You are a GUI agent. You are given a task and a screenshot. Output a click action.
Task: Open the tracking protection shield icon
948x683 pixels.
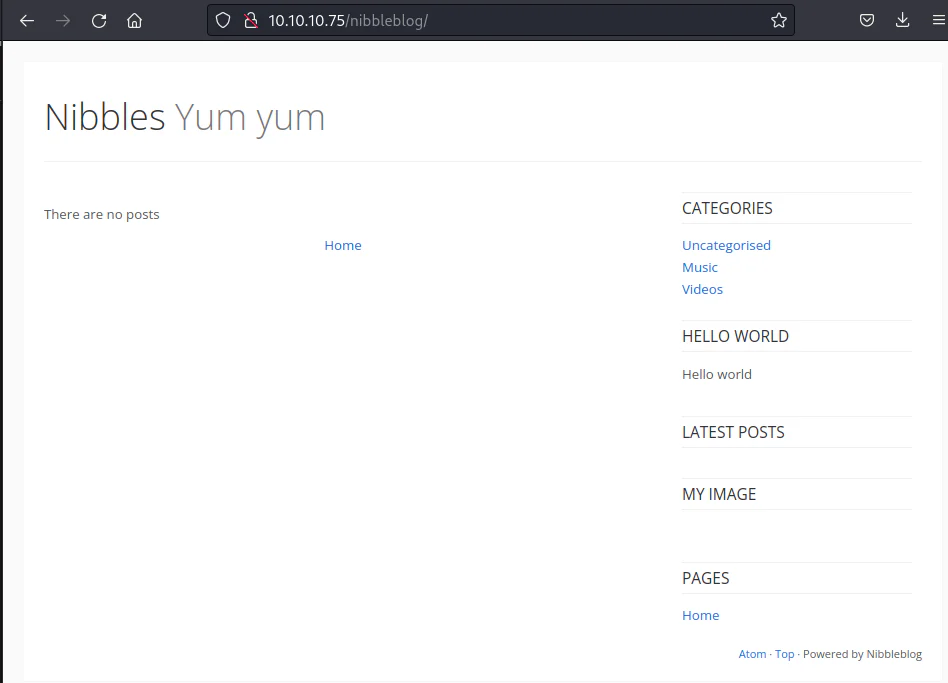tap(223, 21)
